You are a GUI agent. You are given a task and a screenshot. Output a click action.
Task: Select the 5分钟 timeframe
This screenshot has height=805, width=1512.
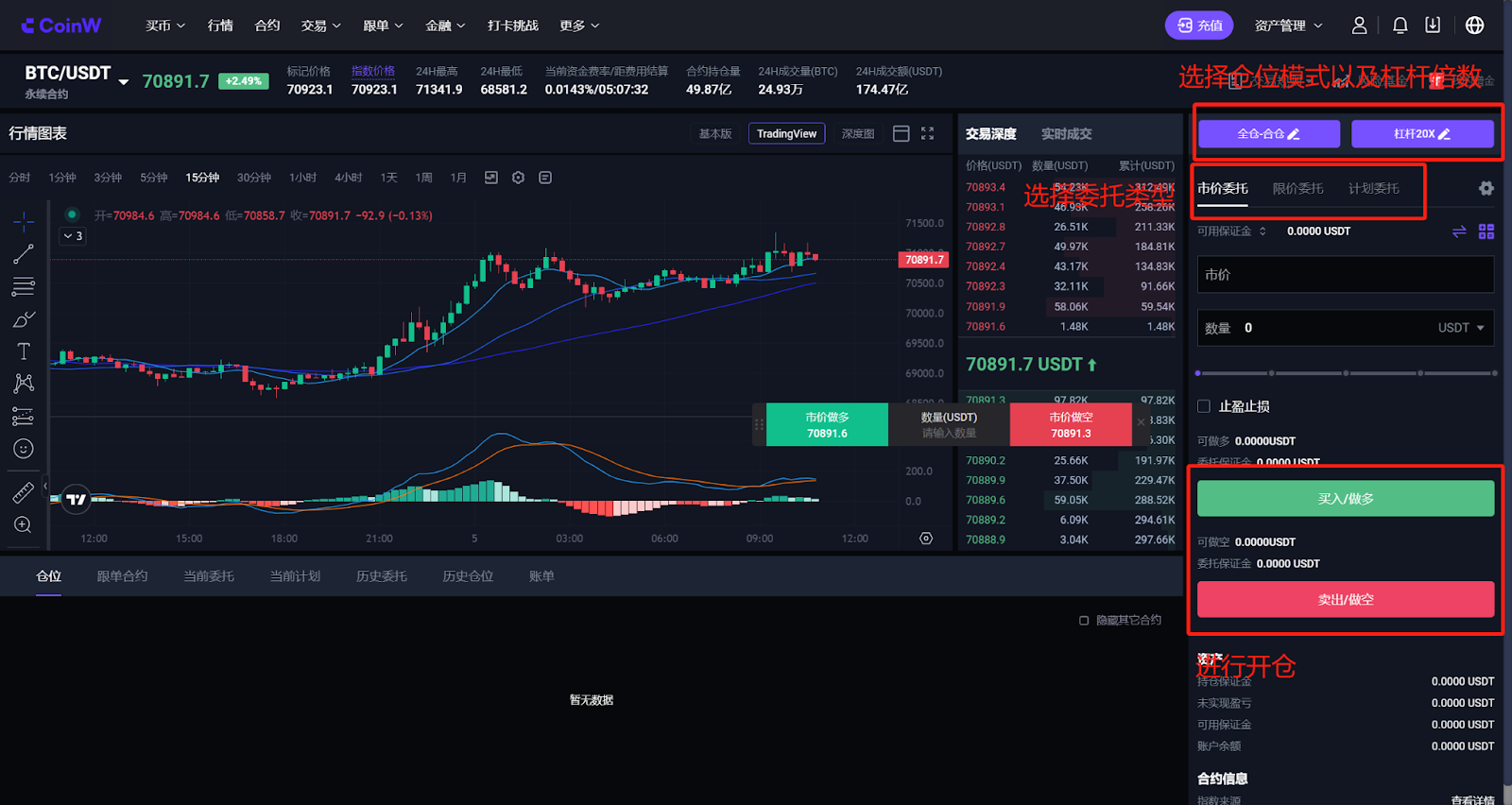[153, 178]
